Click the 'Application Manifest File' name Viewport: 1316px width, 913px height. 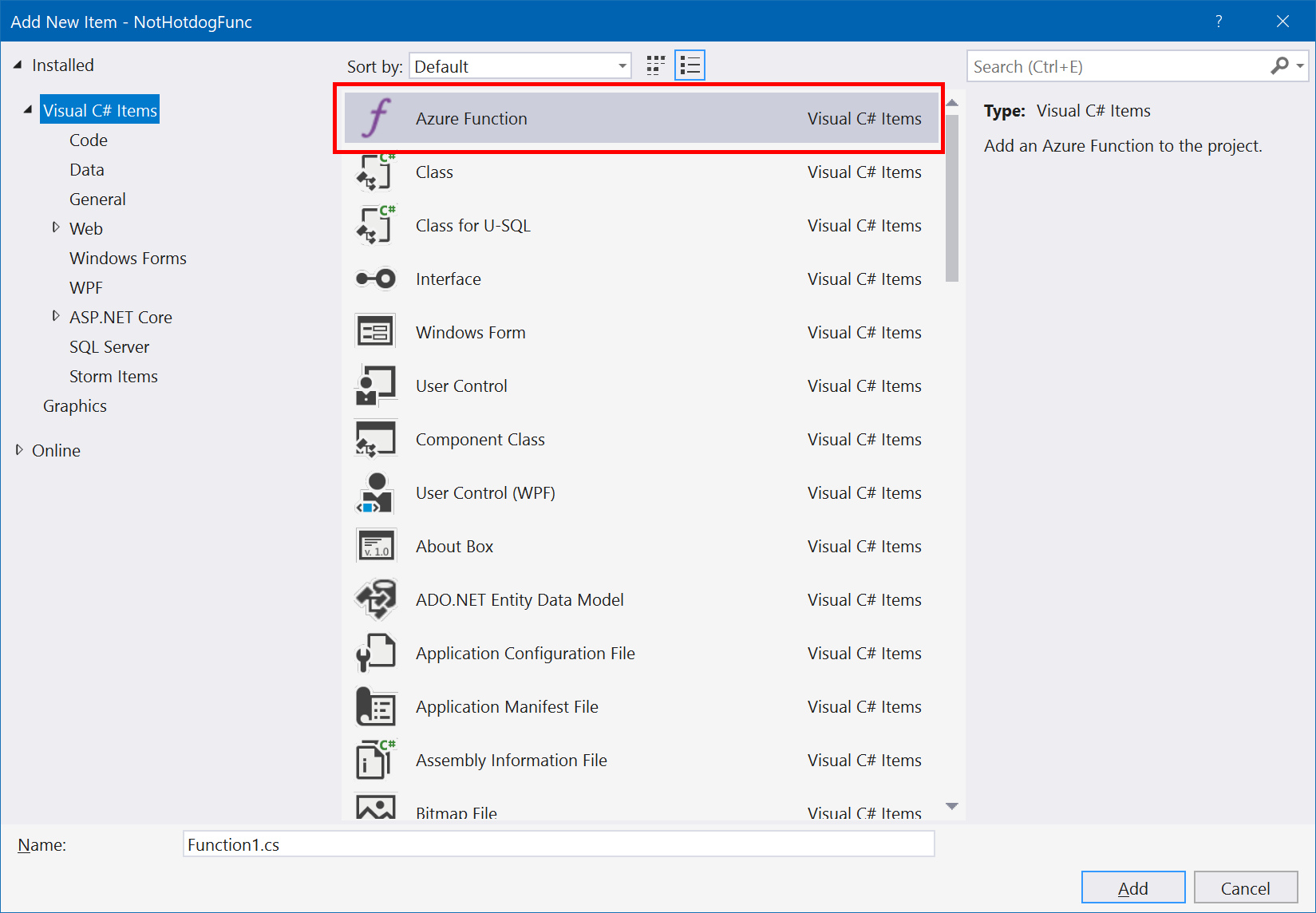[x=507, y=706]
